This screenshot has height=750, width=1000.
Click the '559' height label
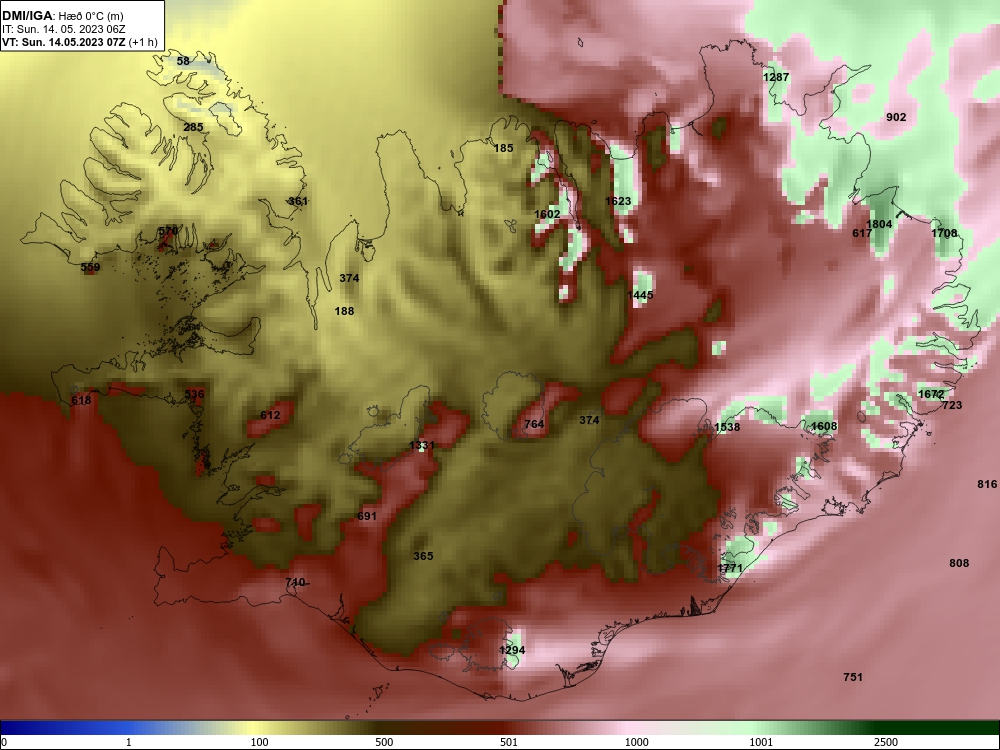[91, 267]
